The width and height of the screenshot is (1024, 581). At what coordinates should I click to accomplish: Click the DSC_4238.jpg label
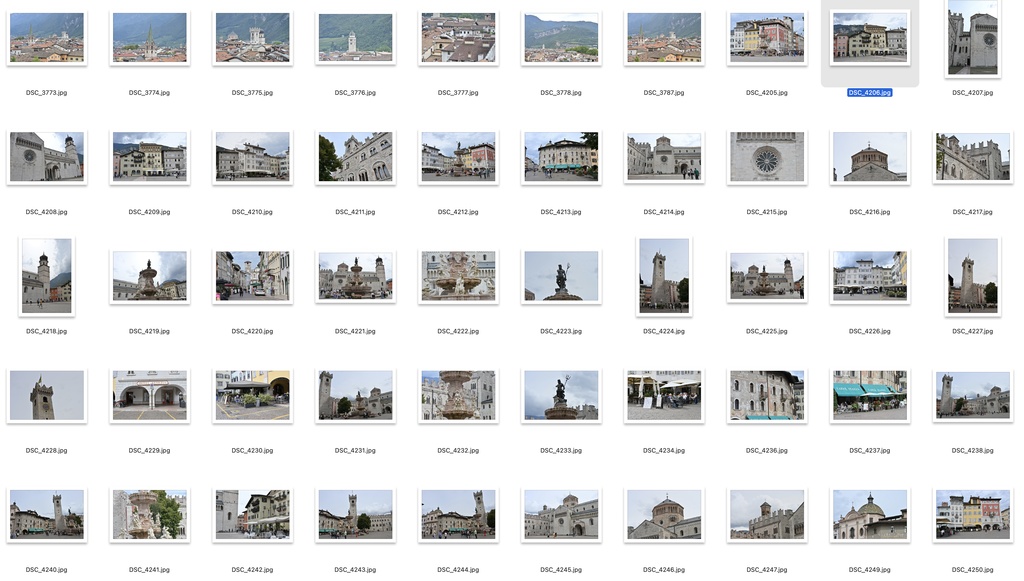point(972,450)
